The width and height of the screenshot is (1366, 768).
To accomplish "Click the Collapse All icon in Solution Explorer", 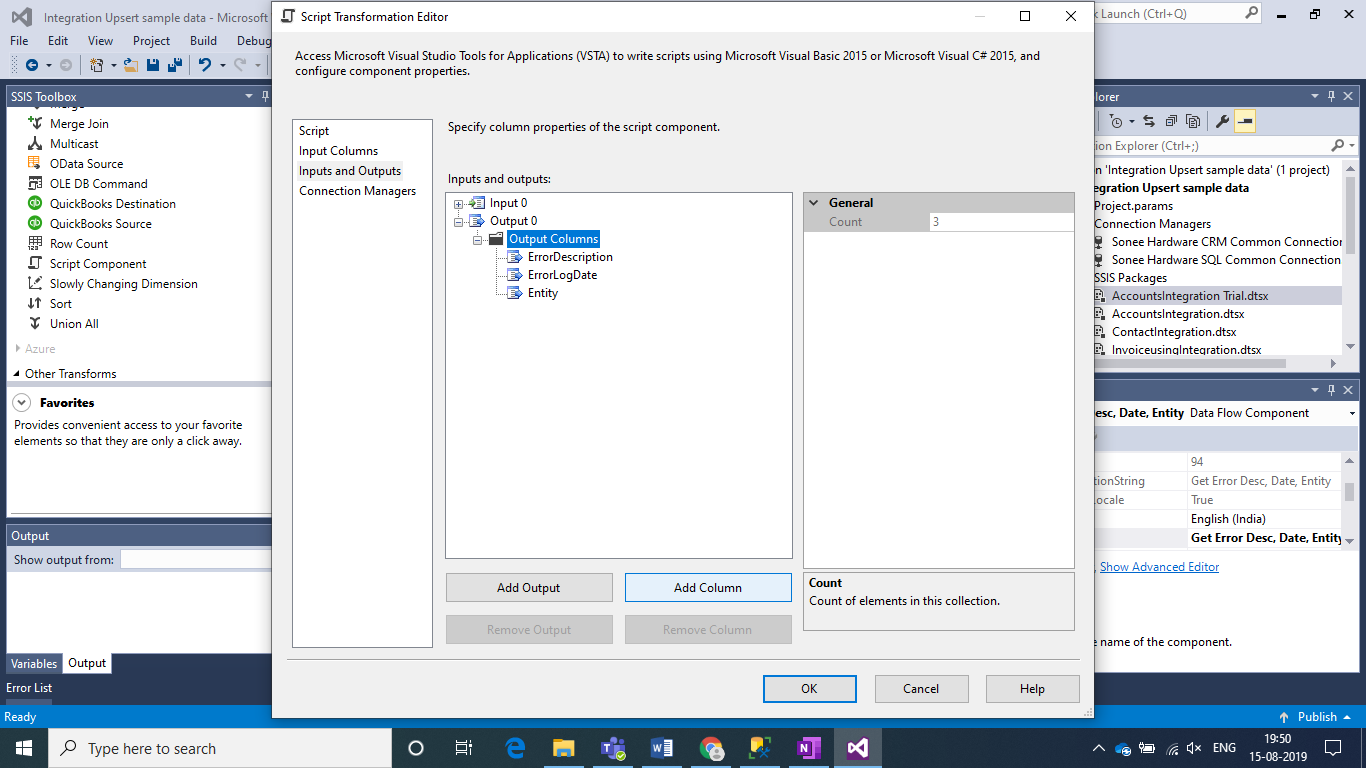I will point(1171,122).
